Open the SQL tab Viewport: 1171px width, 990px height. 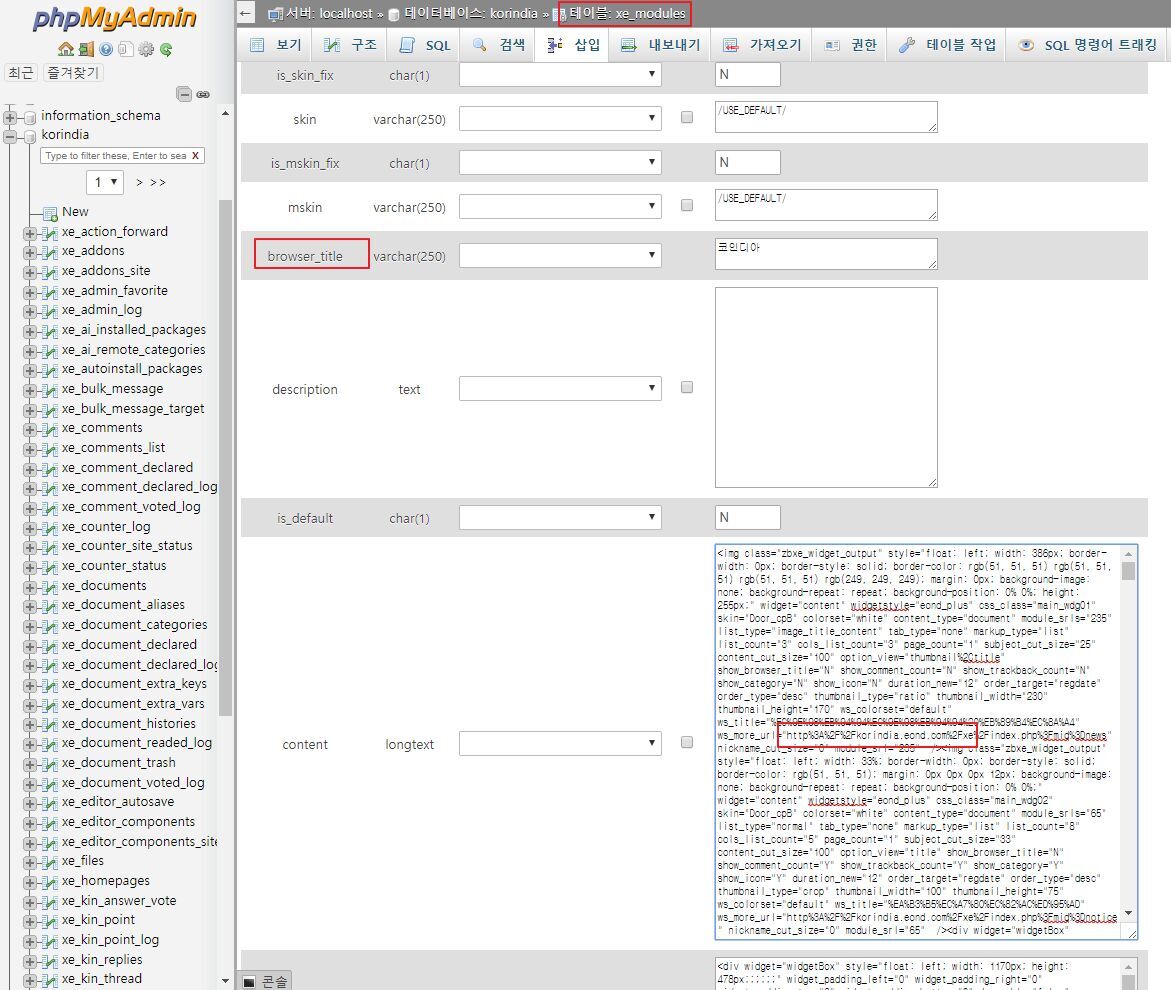(x=425, y=46)
